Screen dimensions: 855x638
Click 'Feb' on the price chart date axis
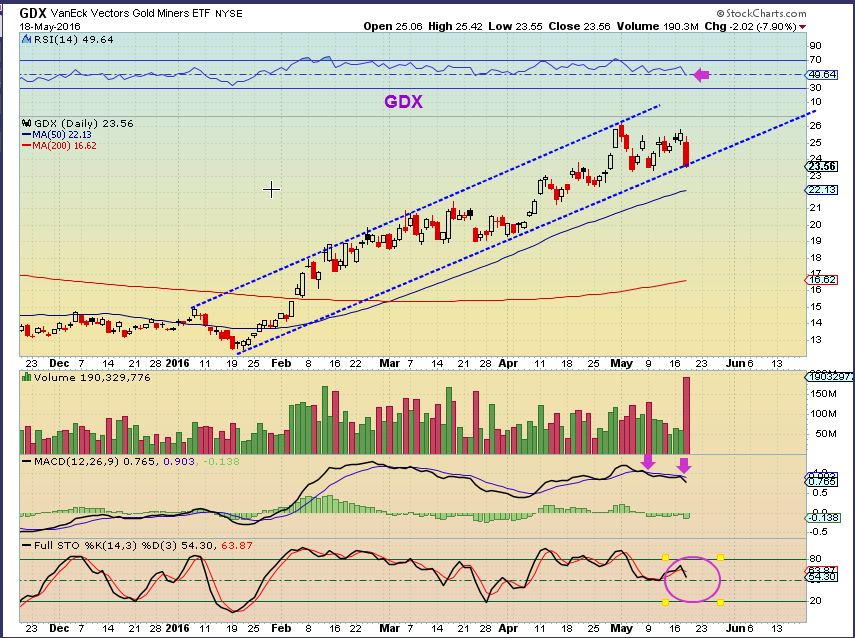pos(281,363)
